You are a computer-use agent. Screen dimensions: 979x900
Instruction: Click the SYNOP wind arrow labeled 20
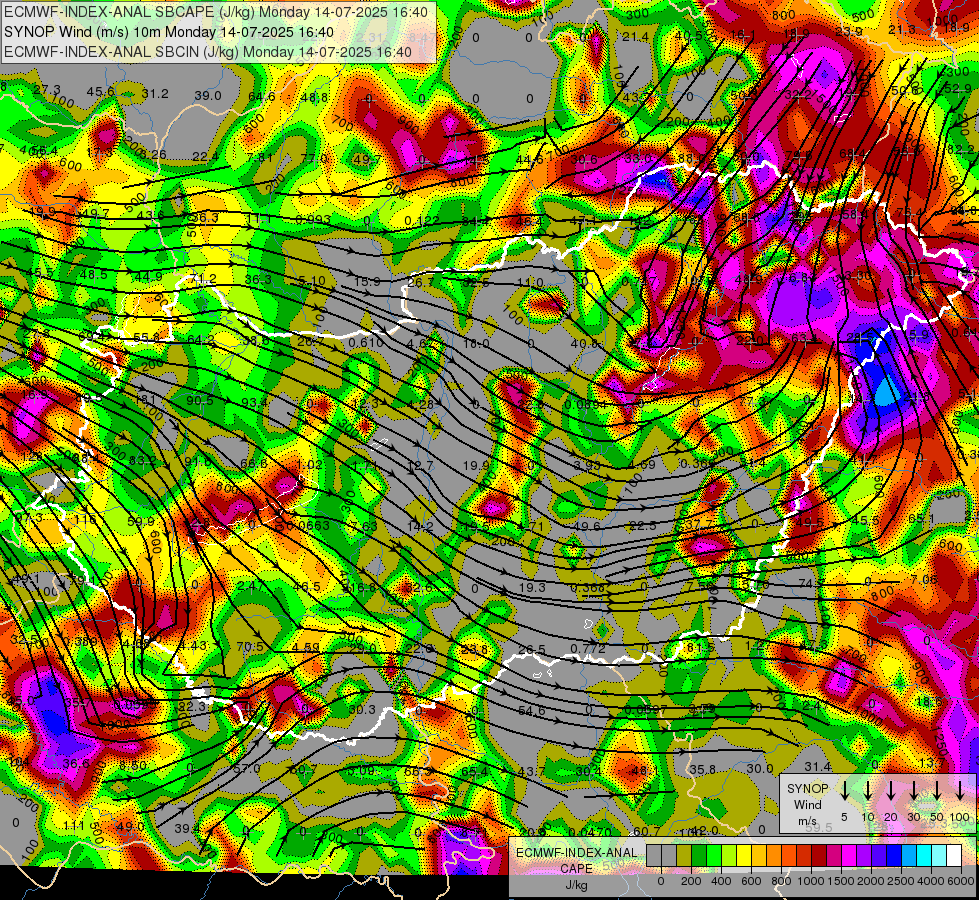pos(891,790)
